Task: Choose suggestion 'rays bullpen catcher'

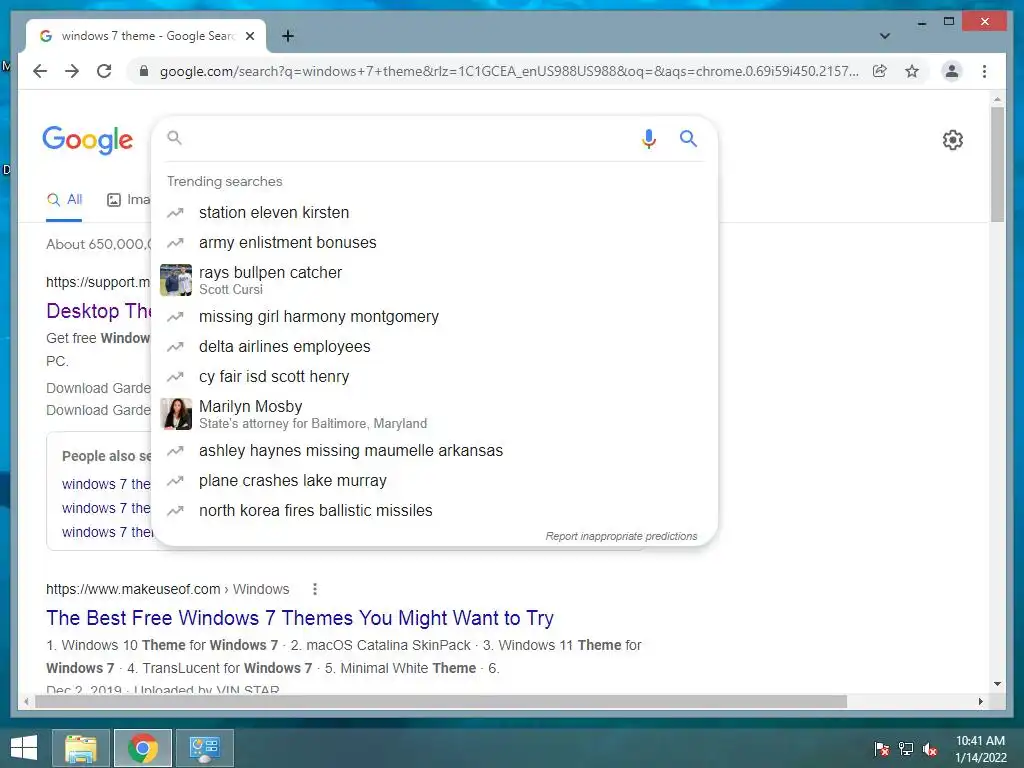Action: [435, 280]
